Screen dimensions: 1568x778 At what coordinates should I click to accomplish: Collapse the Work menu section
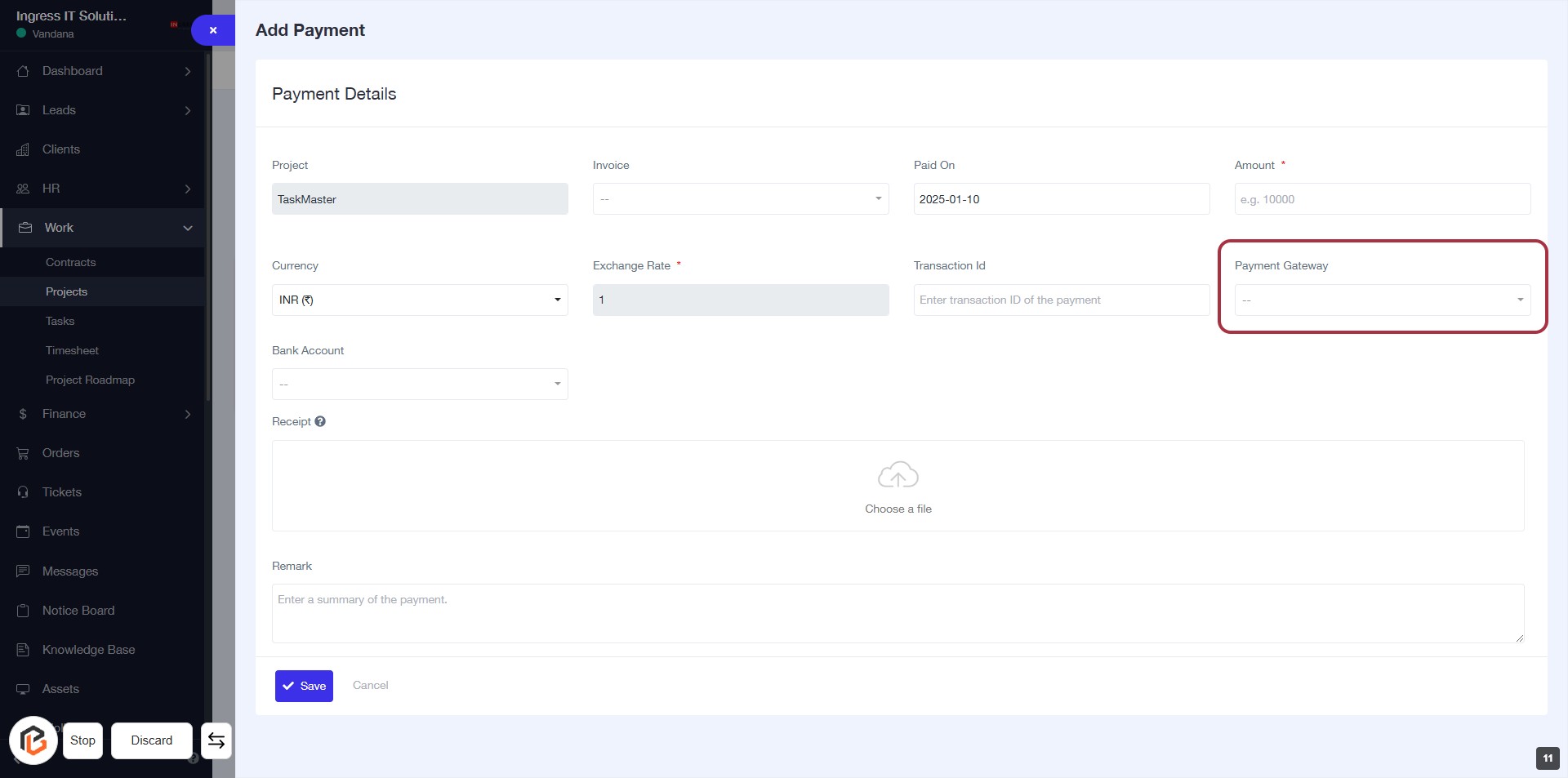[188, 228]
